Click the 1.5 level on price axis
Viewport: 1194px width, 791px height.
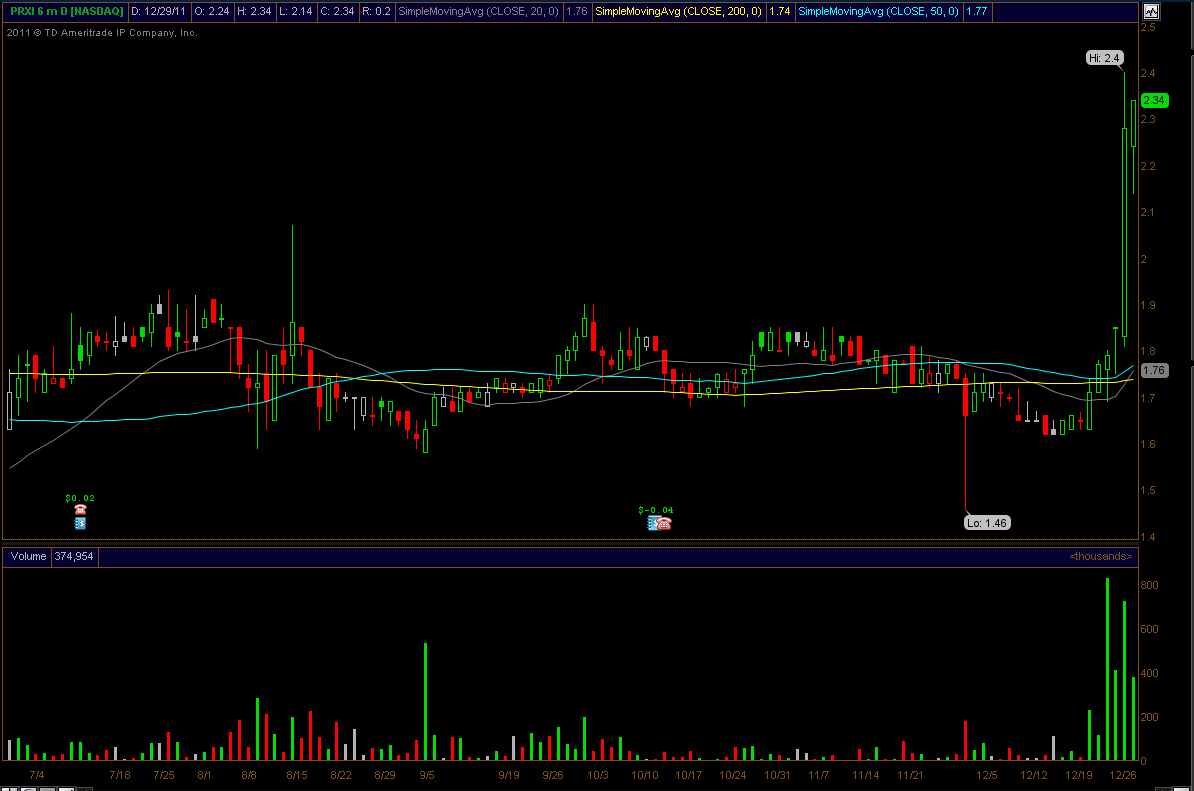coord(1148,490)
